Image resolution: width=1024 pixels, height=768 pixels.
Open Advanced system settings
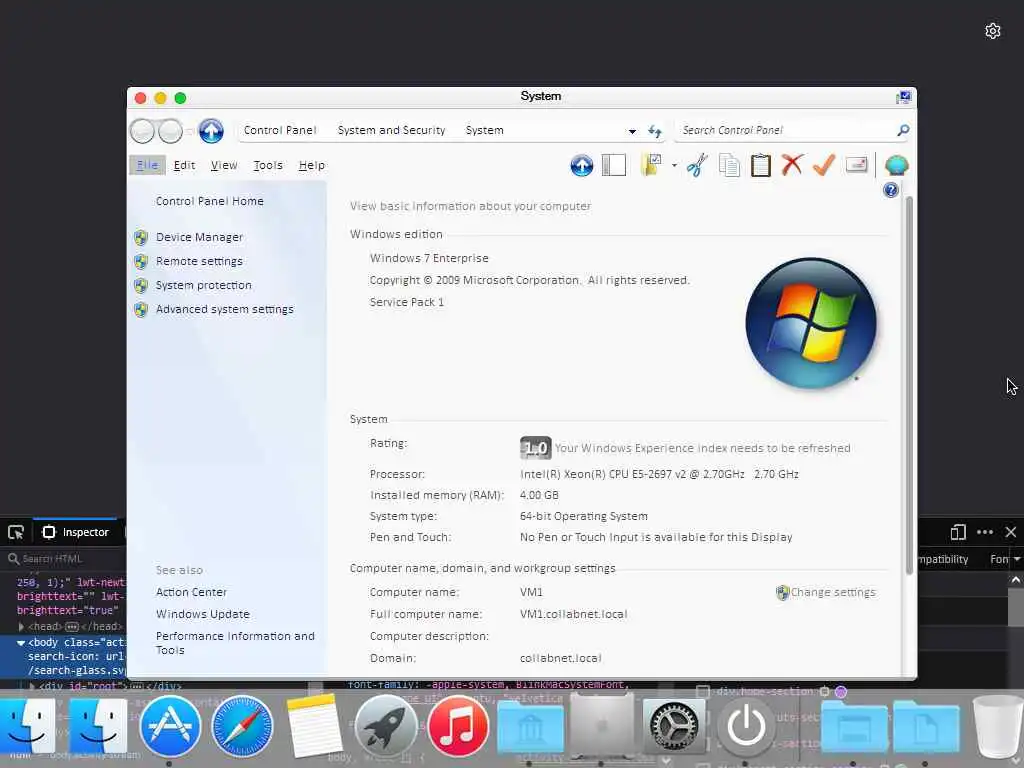pos(225,310)
